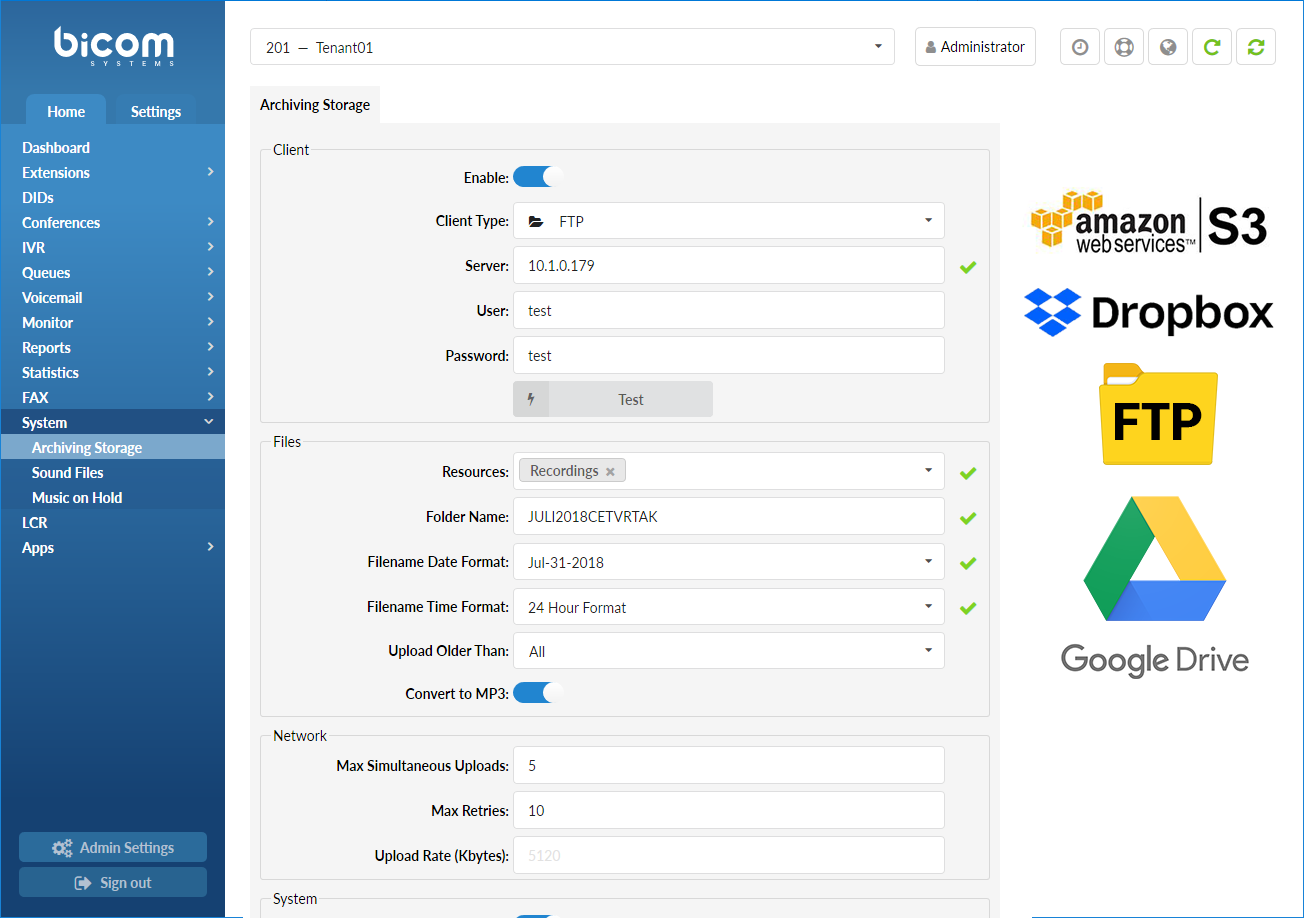Remove the Recordings tag with its x
The width and height of the screenshot is (1304, 918).
coord(610,472)
